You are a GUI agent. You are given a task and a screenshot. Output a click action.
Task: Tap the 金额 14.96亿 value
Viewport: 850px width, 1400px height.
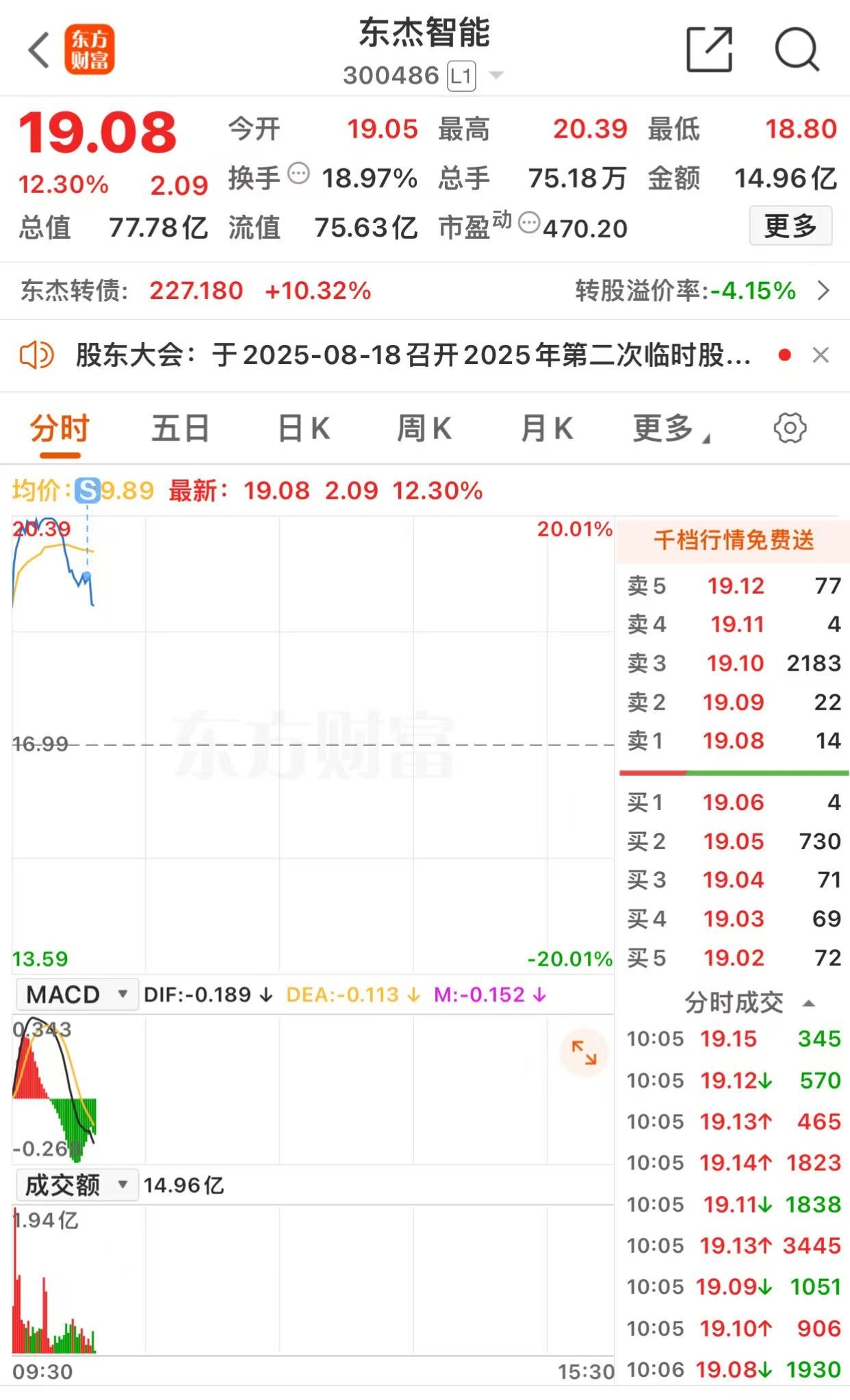point(786,179)
